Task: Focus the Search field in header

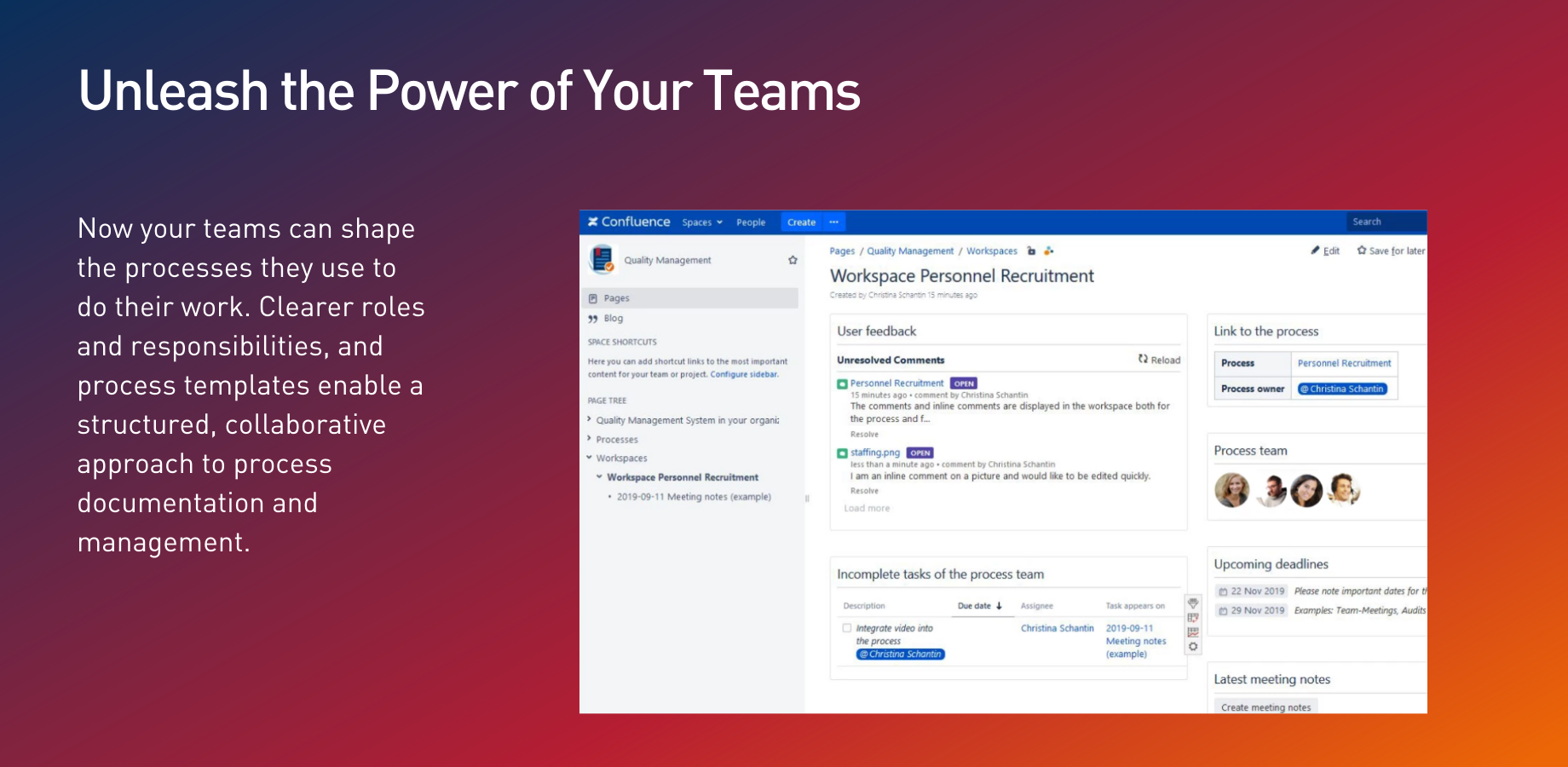Action: point(1386,222)
